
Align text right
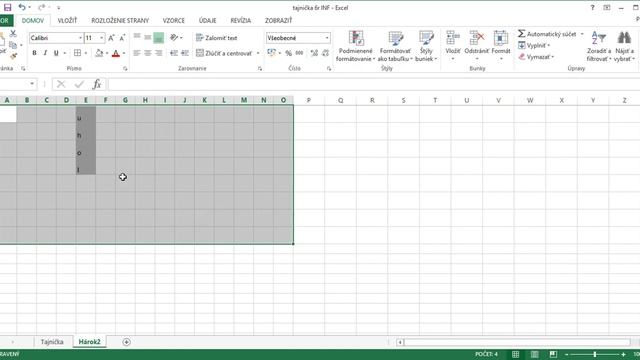[159, 53]
